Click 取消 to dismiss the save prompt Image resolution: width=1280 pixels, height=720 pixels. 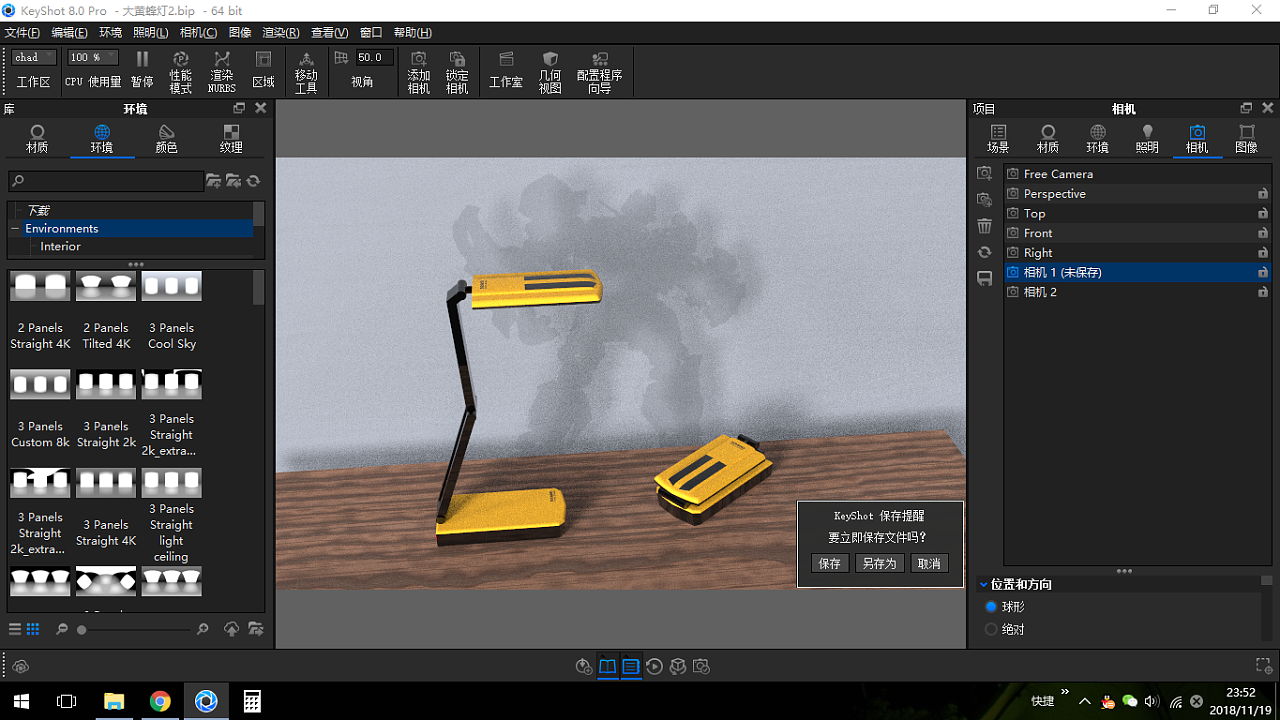(929, 563)
